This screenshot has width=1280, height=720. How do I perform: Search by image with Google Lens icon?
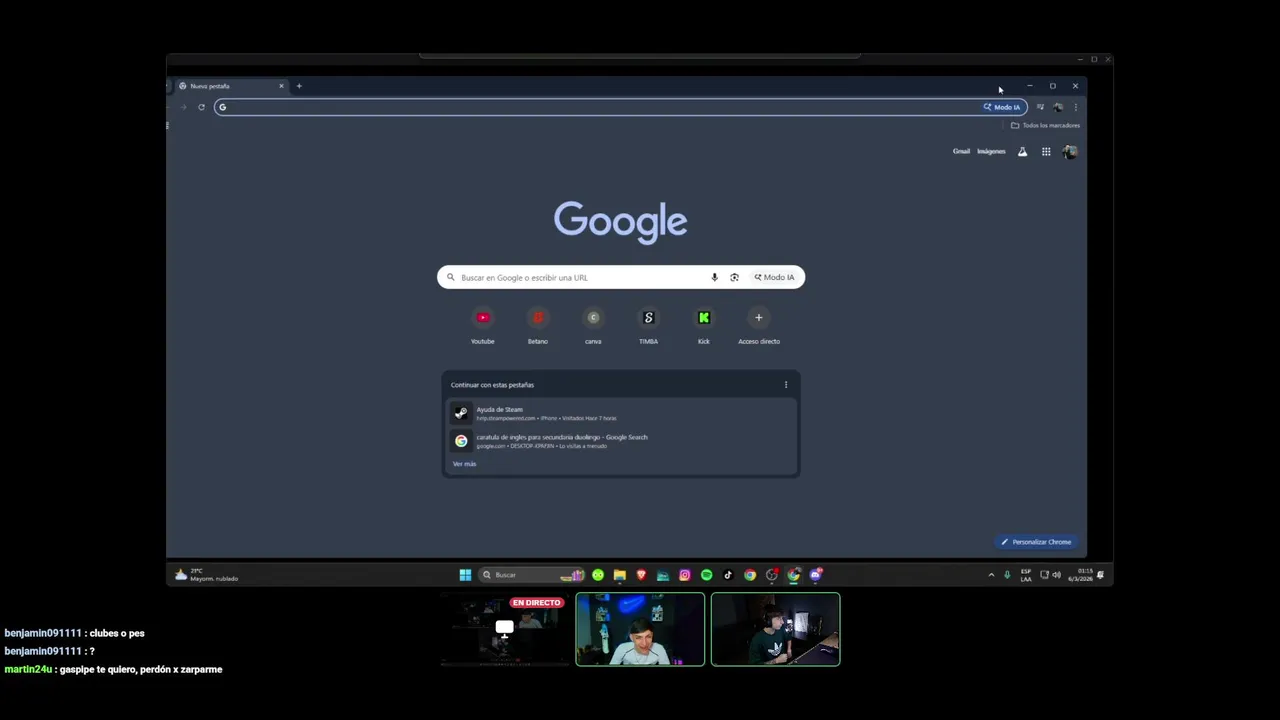(x=734, y=277)
